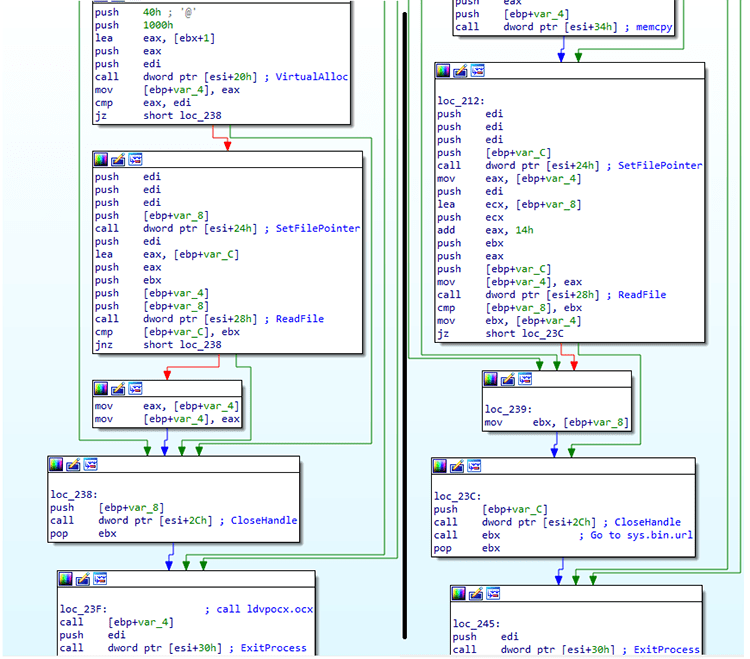Click the edit pencil icon on loc_23C node
Image resolution: width=750 pixels, height=659 pixels.
pyautogui.click(x=457, y=467)
